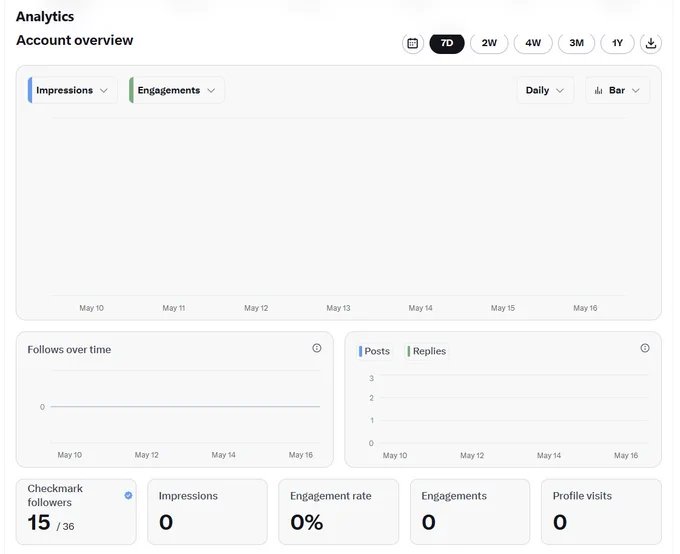Click May 11 label on main chart

173,308
